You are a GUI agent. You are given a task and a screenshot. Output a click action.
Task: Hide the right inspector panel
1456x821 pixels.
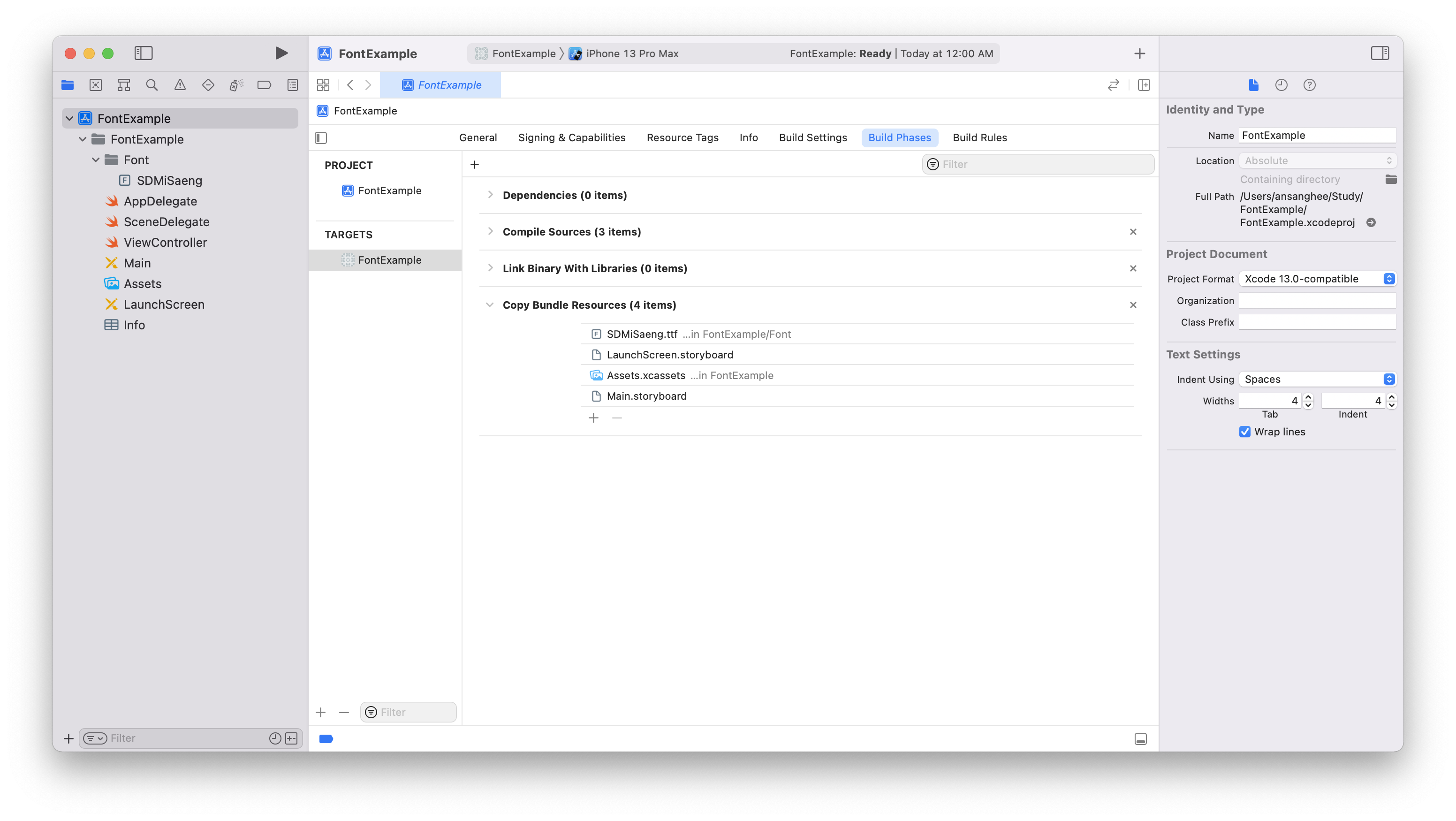click(1380, 53)
